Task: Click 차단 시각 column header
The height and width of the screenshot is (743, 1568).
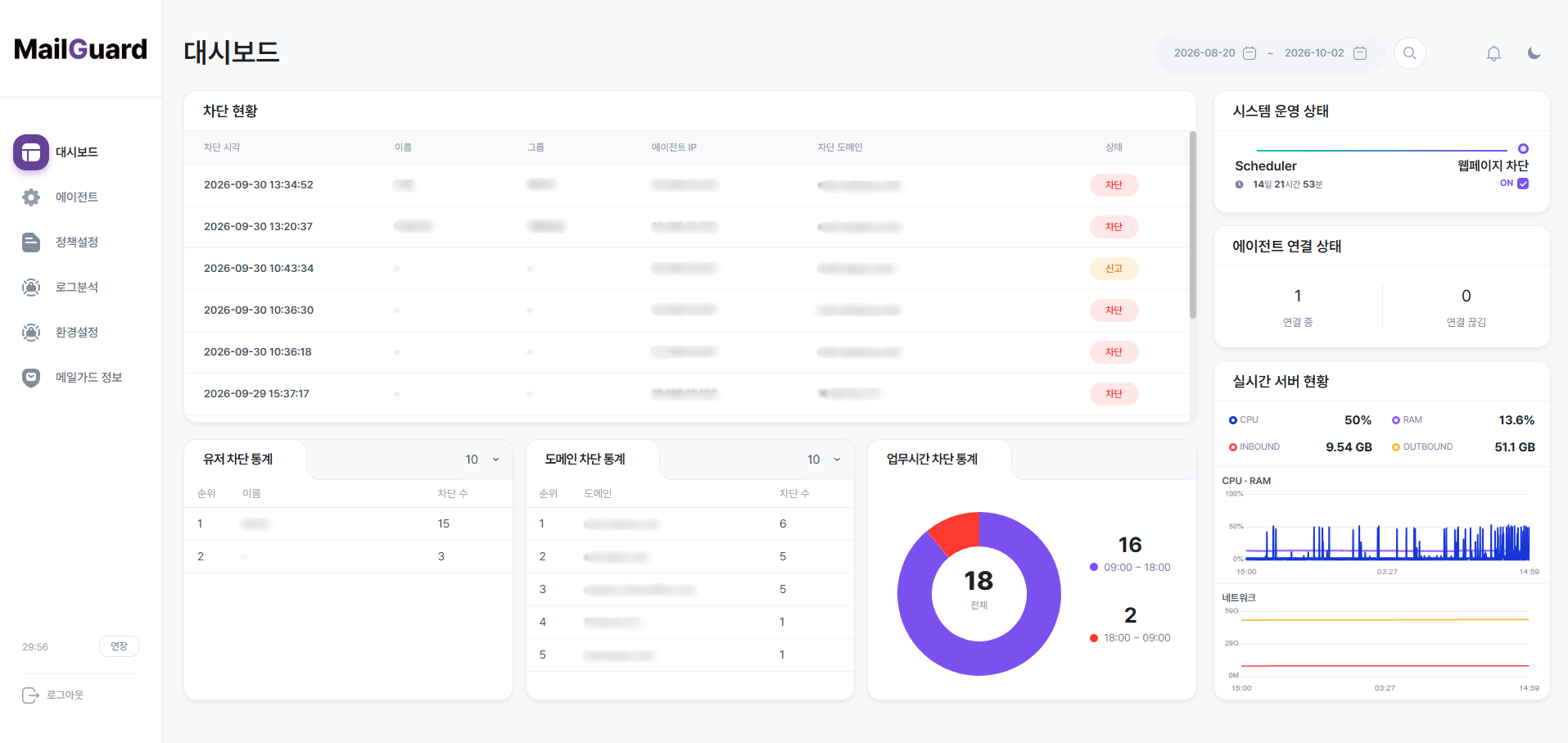Action: point(222,147)
